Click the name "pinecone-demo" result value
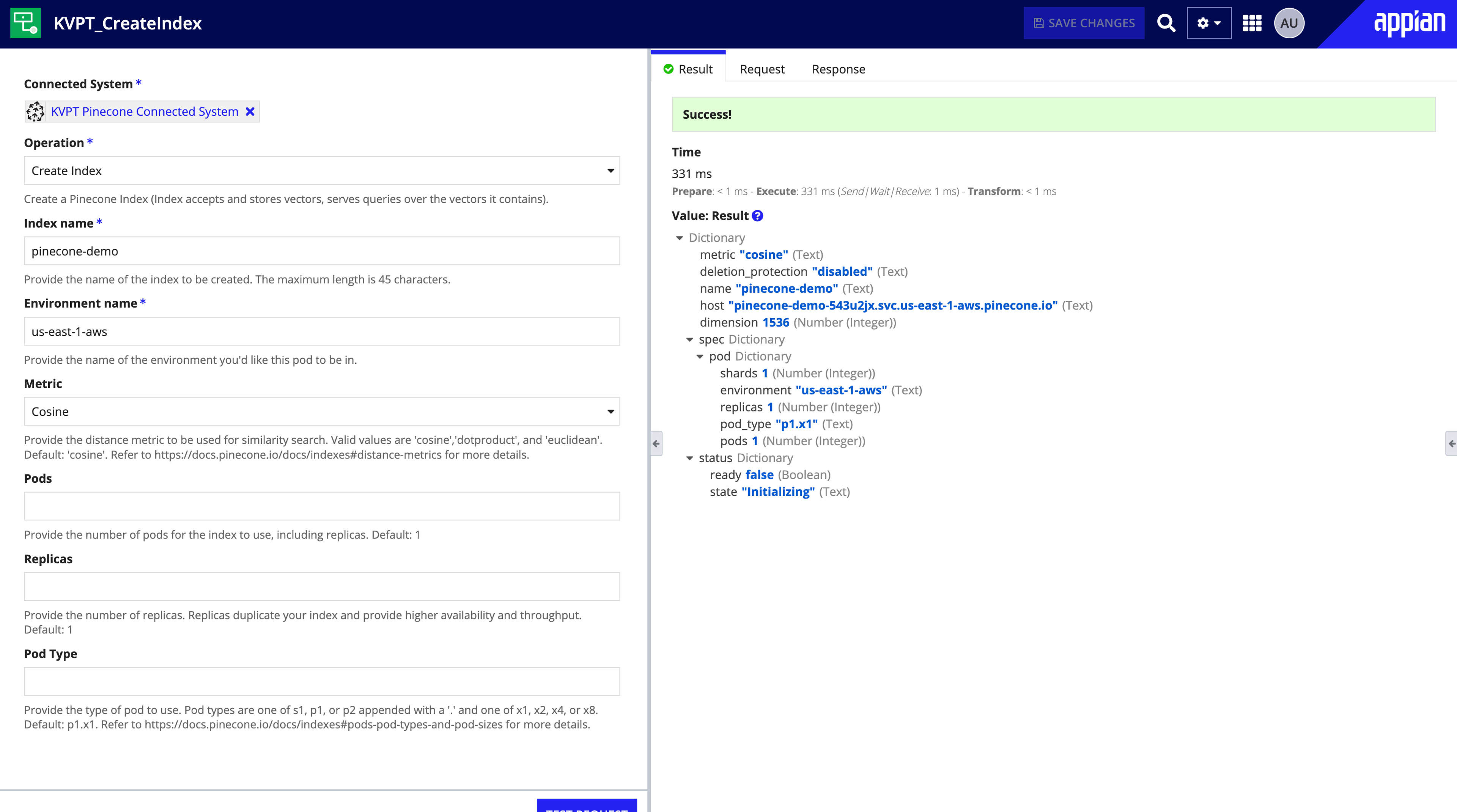 click(787, 288)
